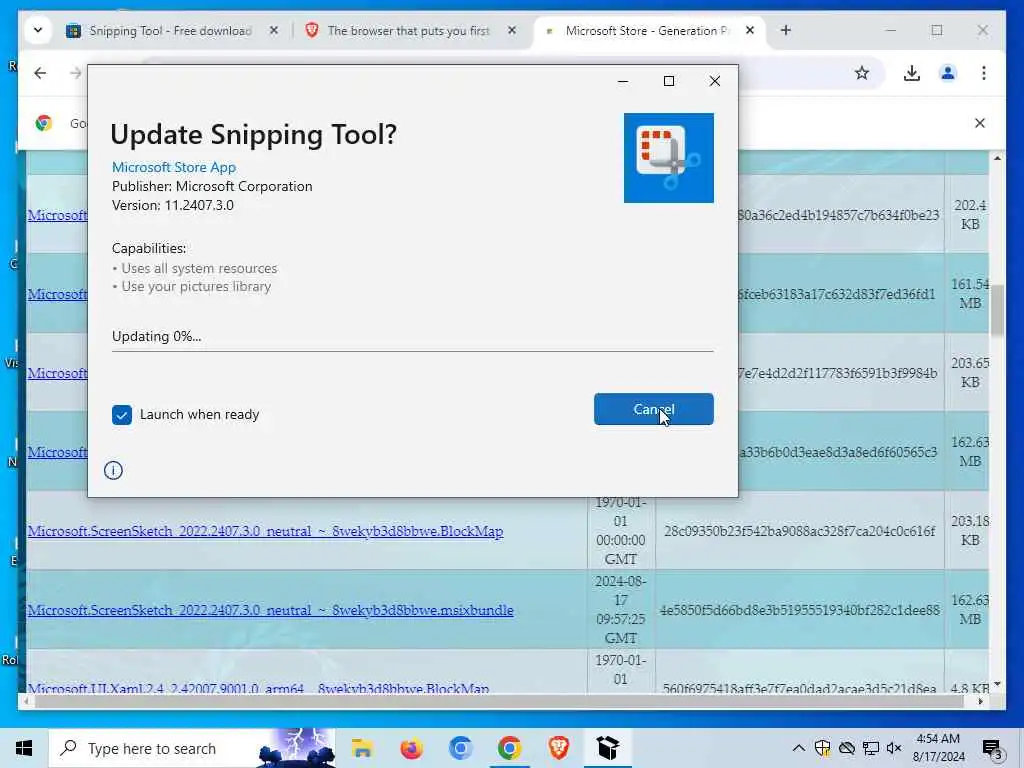Open taskbar clock and date
Viewport: 1024px width, 768px height.
click(938, 748)
